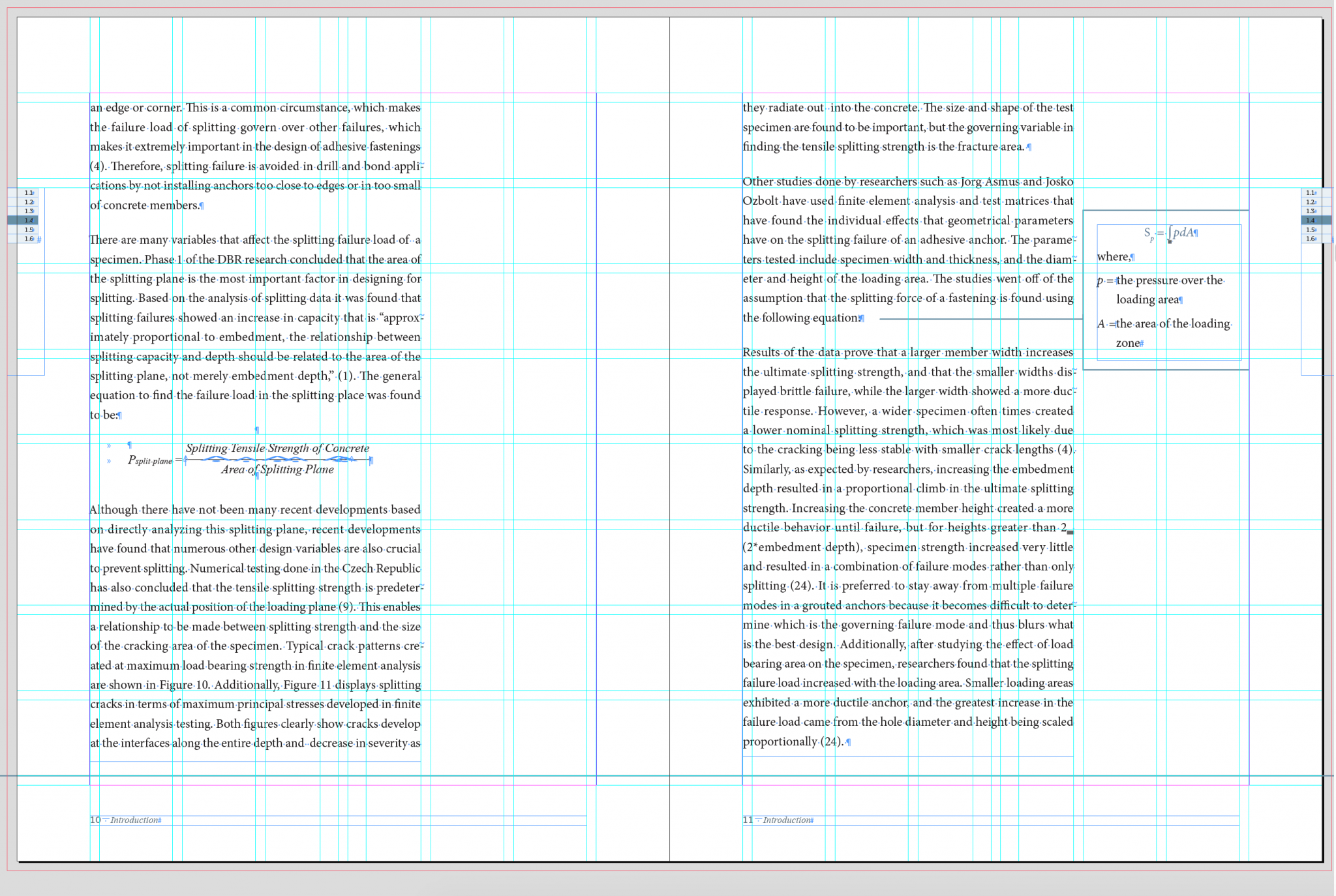Select the highlighted 1.4 tab on left edge
The width and height of the screenshot is (1336, 896).
click(x=29, y=220)
